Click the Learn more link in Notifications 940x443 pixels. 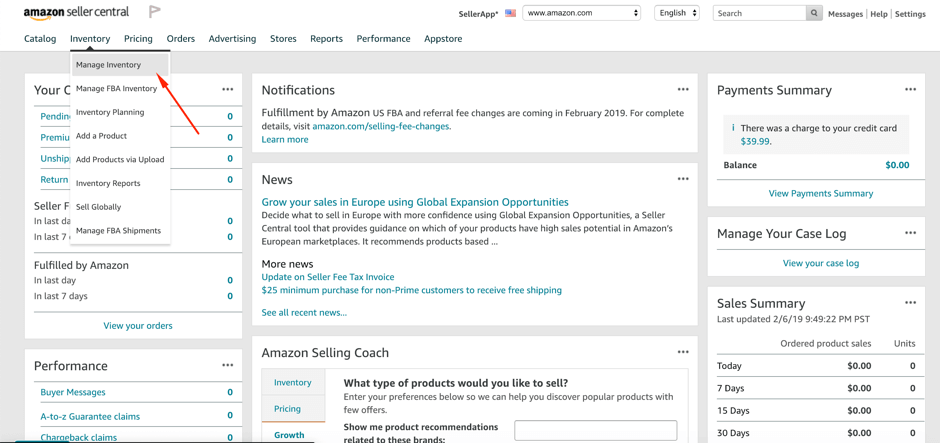coord(285,140)
